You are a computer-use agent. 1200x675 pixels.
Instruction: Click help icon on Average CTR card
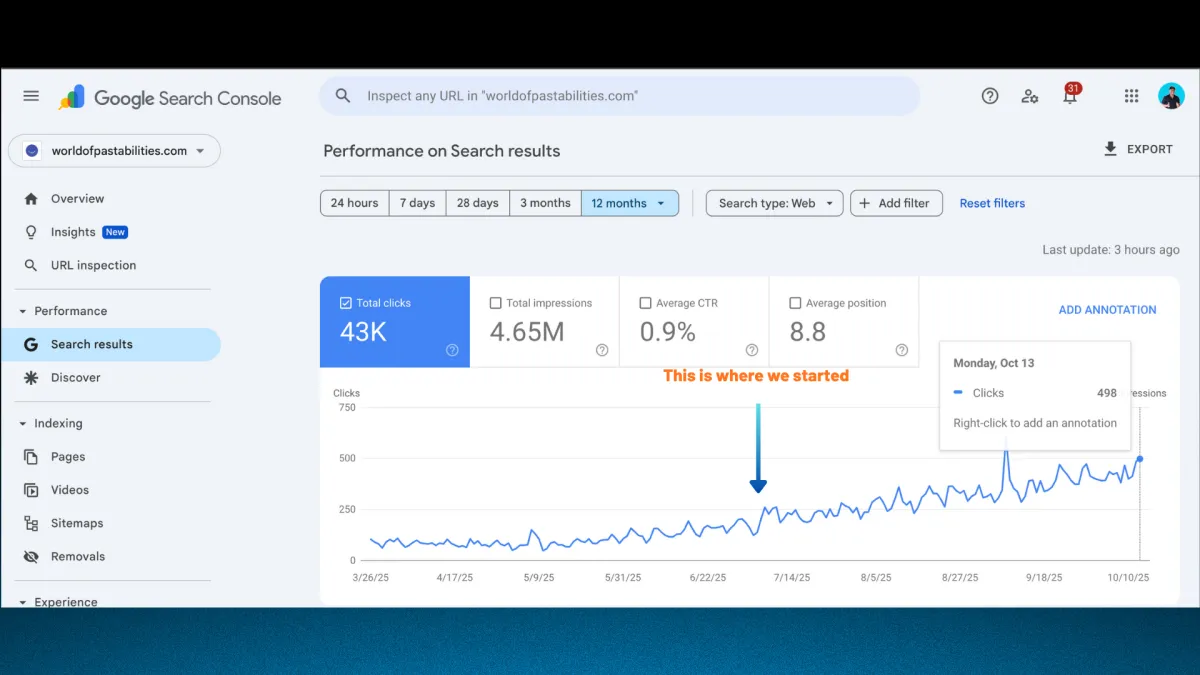tap(752, 350)
